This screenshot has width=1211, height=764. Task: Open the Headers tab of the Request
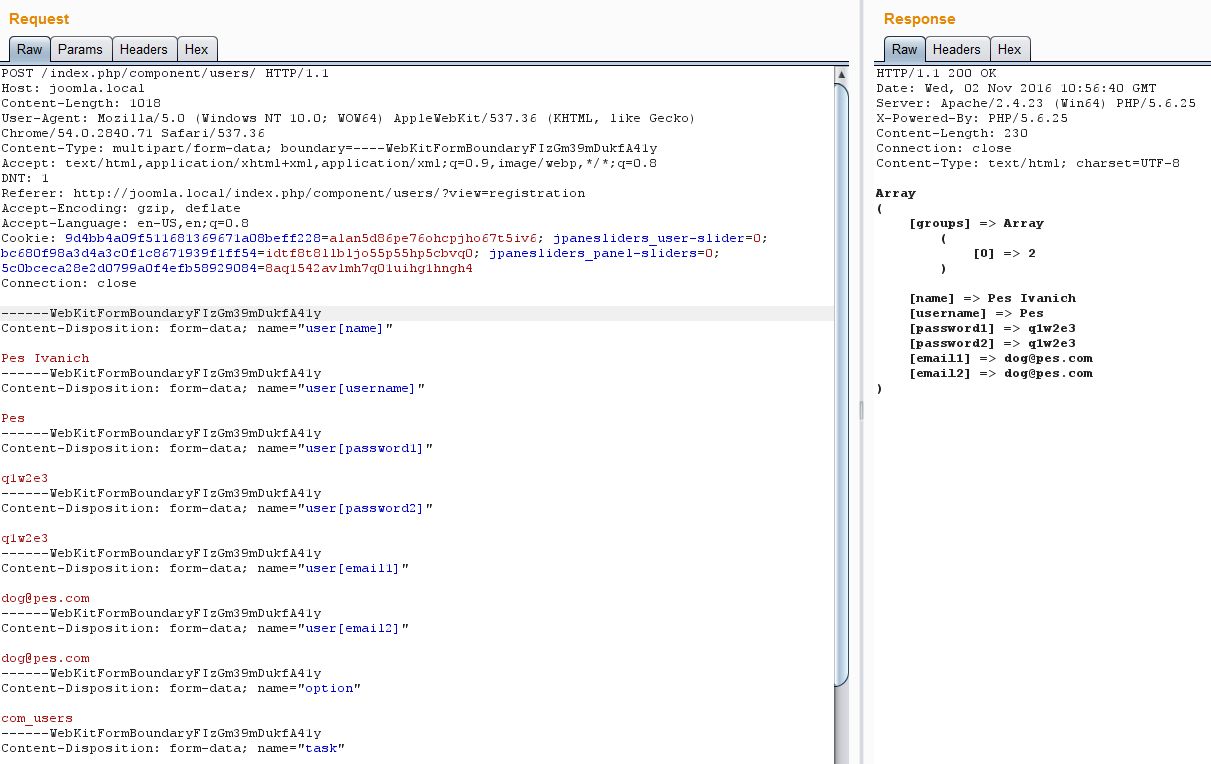click(x=144, y=49)
